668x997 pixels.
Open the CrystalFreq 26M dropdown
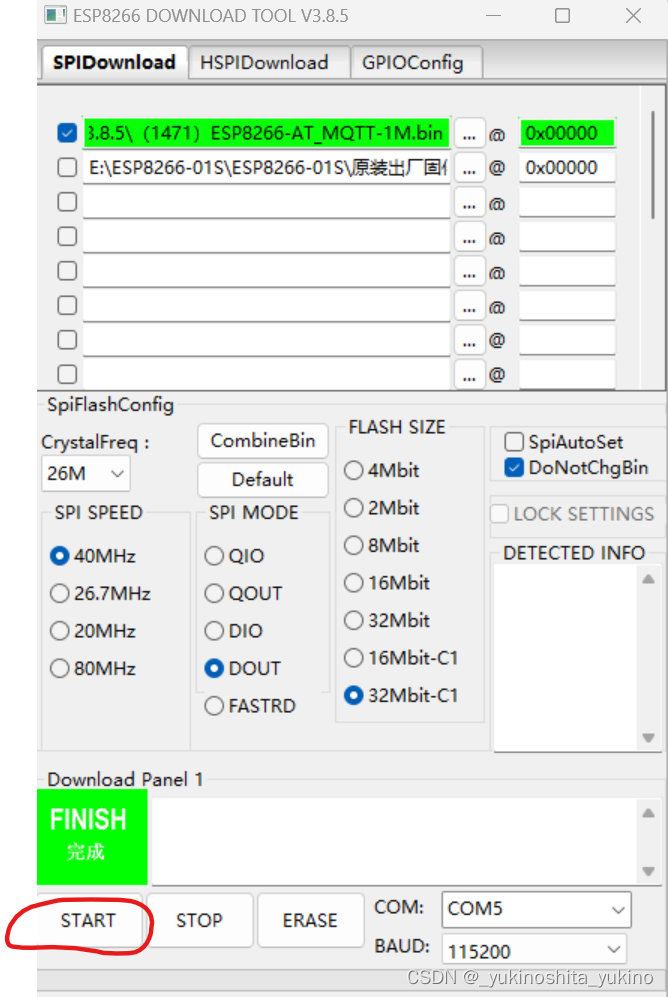point(86,474)
